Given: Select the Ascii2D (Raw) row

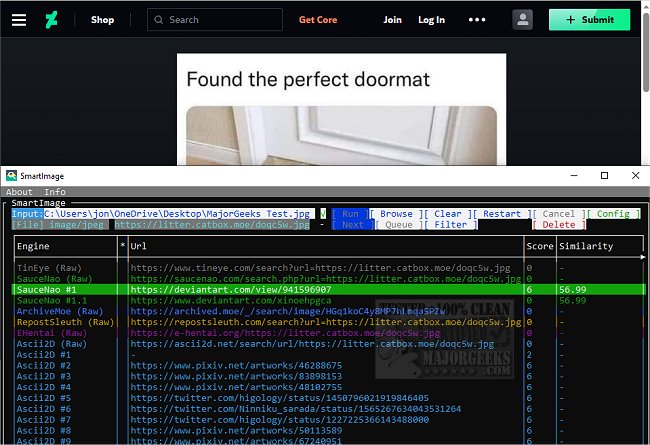Looking at the screenshot, I should click(x=328, y=344).
